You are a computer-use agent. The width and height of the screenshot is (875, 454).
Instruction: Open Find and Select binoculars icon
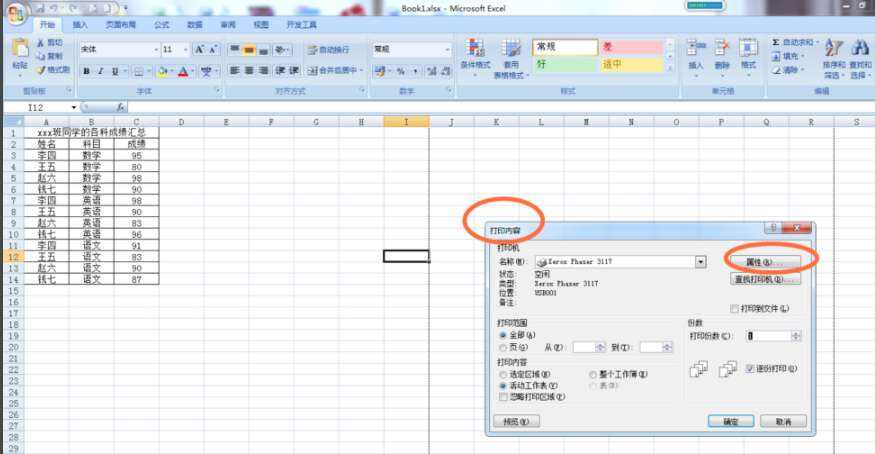pos(860,49)
